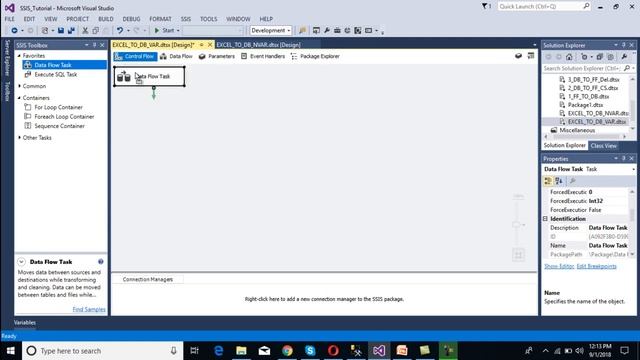This screenshot has height=360, width=640.
Task: Open the Connection Managers tab
Action: click(x=148, y=279)
